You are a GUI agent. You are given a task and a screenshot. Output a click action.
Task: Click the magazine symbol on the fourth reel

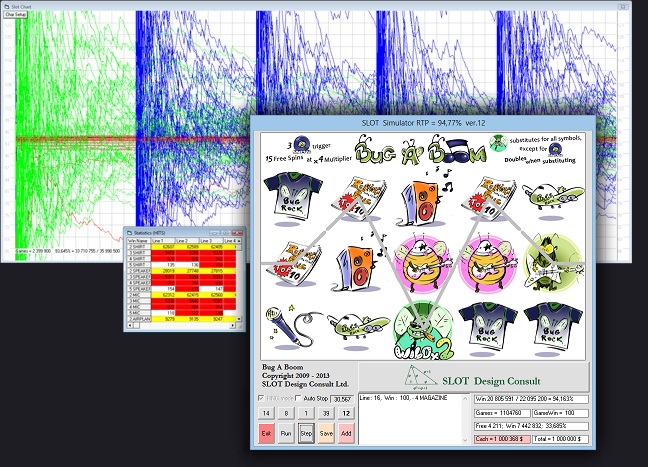pyautogui.click(x=489, y=198)
